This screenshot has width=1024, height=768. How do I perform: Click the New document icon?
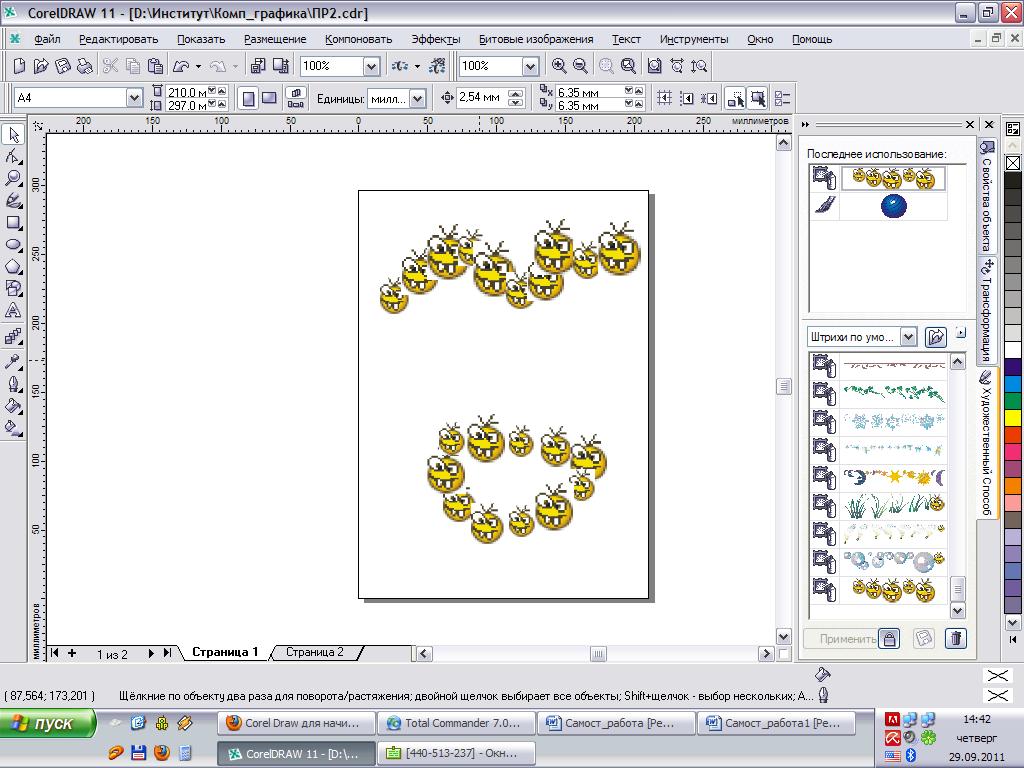[x=20, y=65]
